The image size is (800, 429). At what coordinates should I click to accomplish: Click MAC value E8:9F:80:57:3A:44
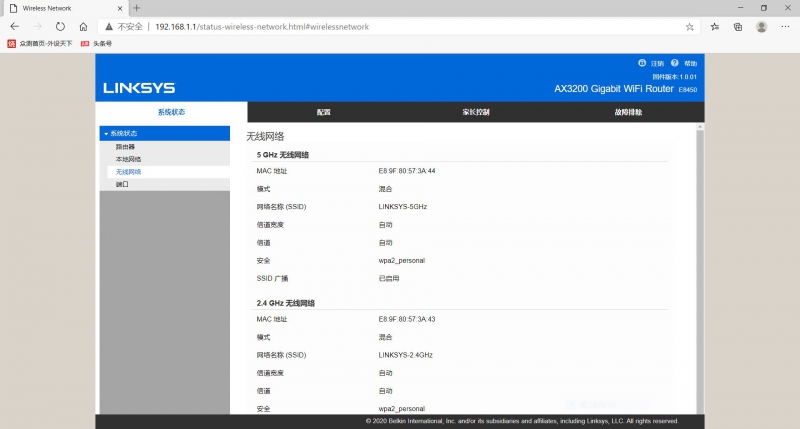(407, 171)
